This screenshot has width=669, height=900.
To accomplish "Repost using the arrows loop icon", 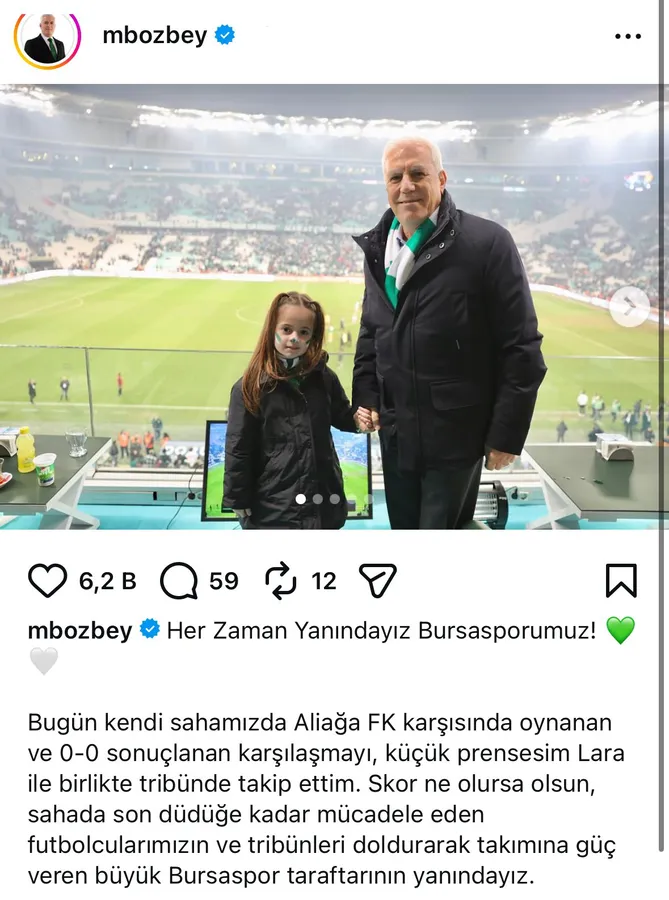I will [x=281, y=581].
